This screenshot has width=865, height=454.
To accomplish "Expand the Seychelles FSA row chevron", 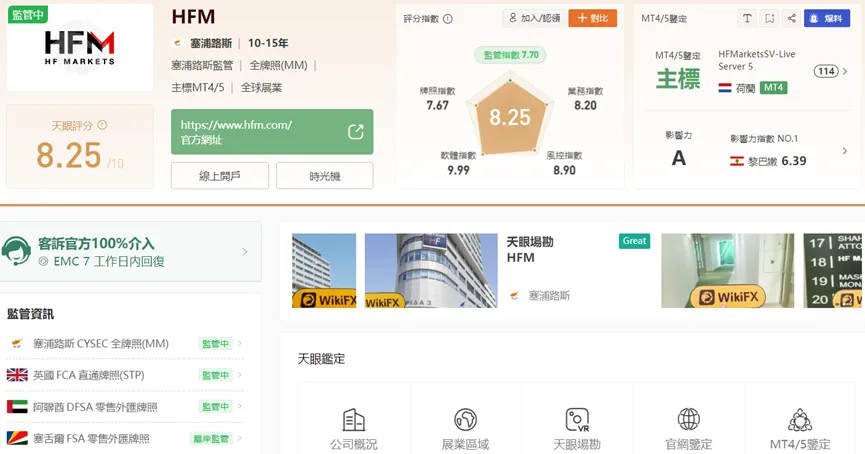I will 239,438.
